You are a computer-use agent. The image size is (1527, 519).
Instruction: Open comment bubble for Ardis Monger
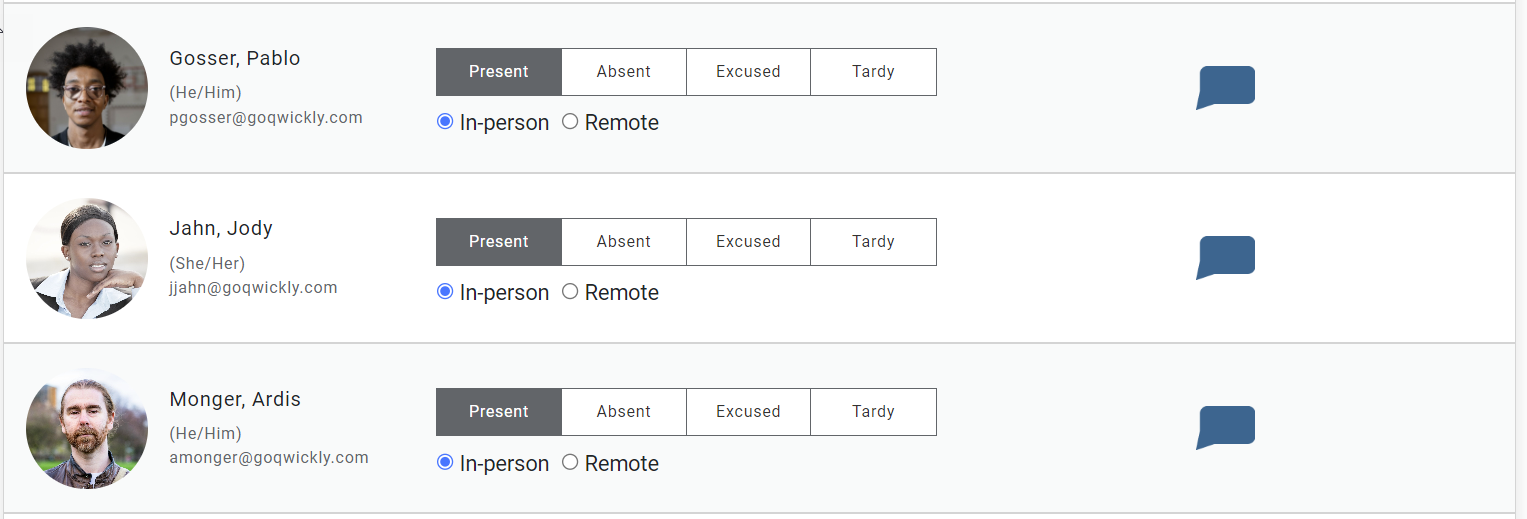[1226, 426]
